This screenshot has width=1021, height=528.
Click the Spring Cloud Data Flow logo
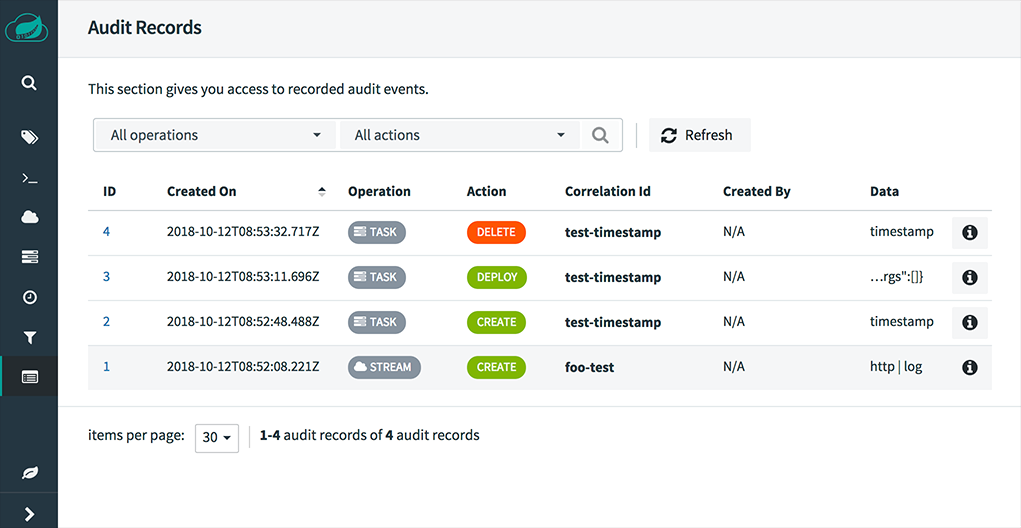click(x=27, y=28)
